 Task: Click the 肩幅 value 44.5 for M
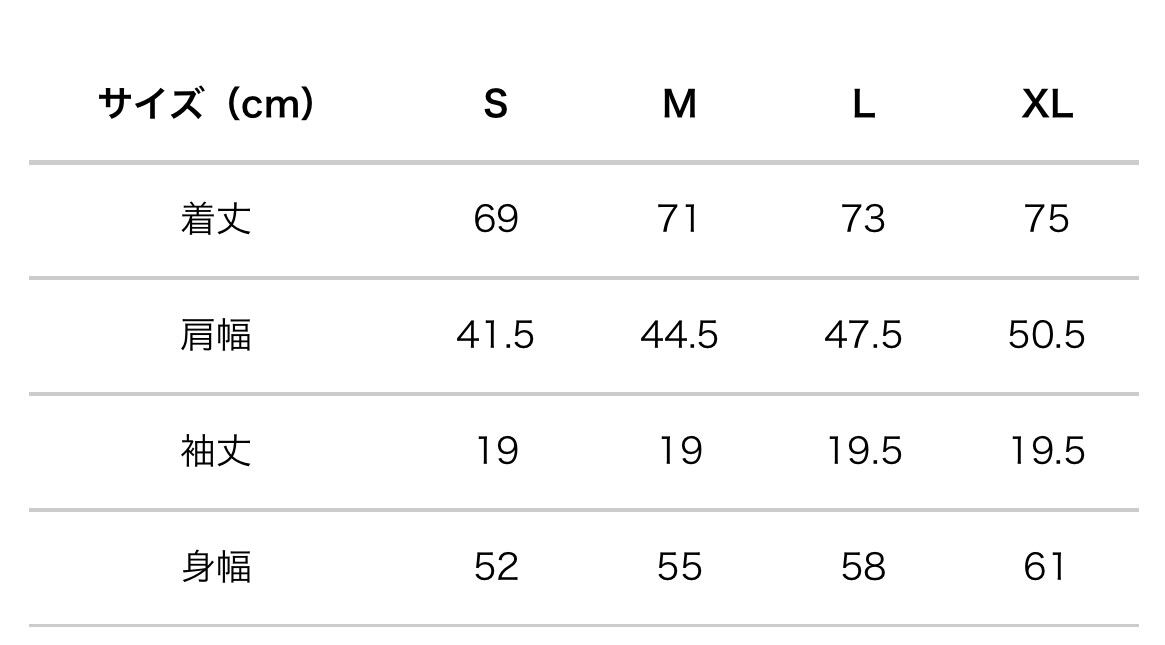click(x=679, y=335)
